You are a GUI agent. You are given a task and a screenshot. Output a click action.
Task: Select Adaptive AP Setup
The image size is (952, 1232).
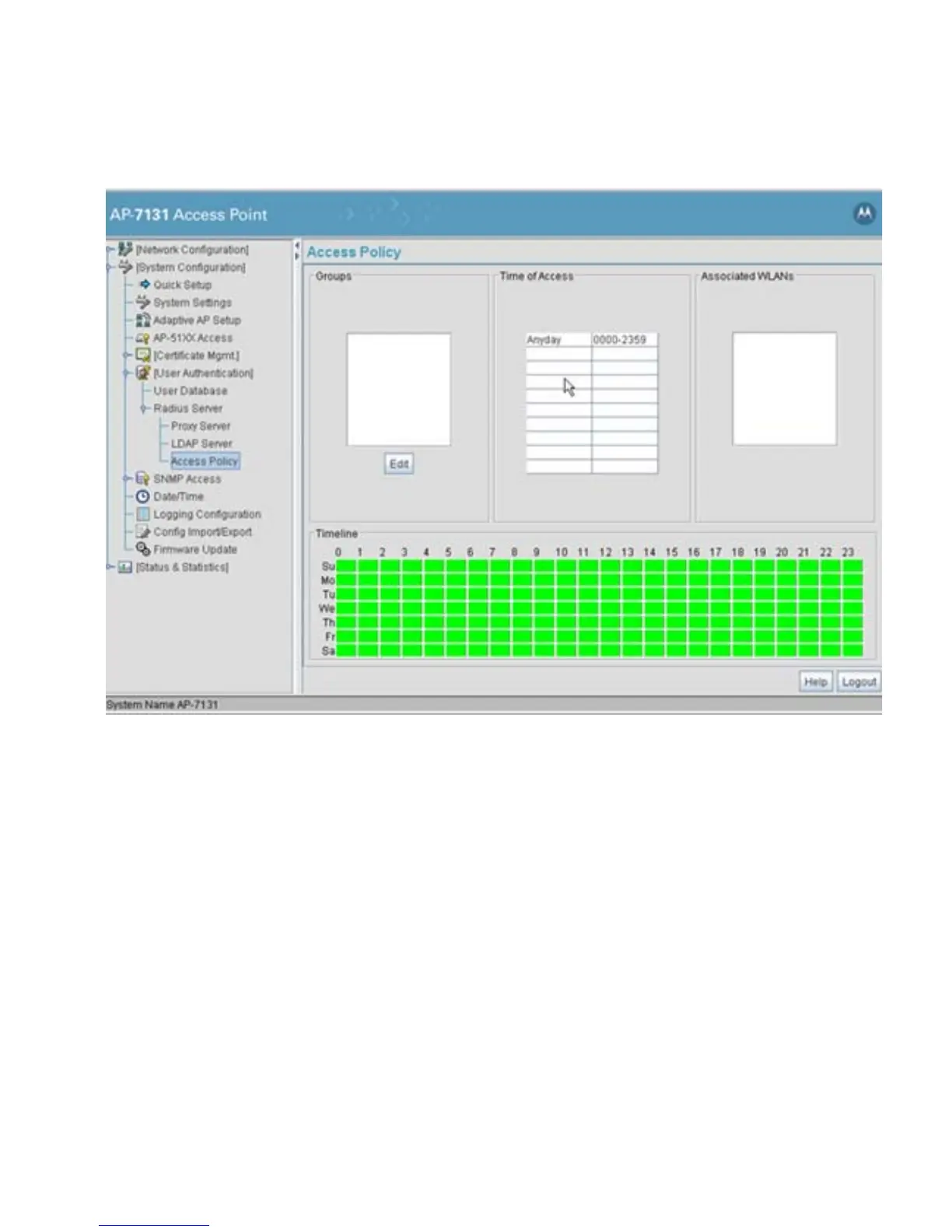197,320
